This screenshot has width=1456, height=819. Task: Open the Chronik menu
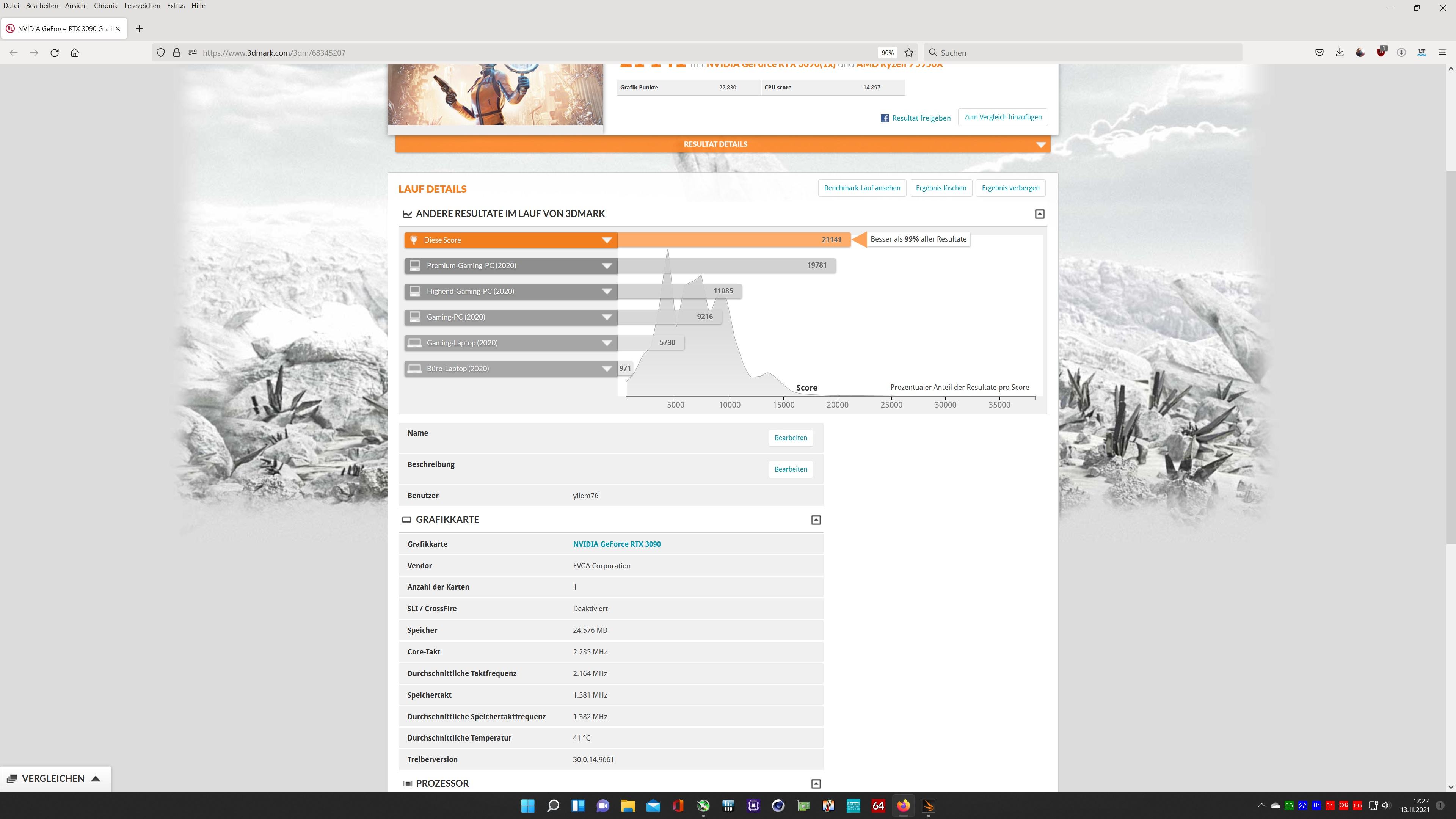click(x=105, y=6)
